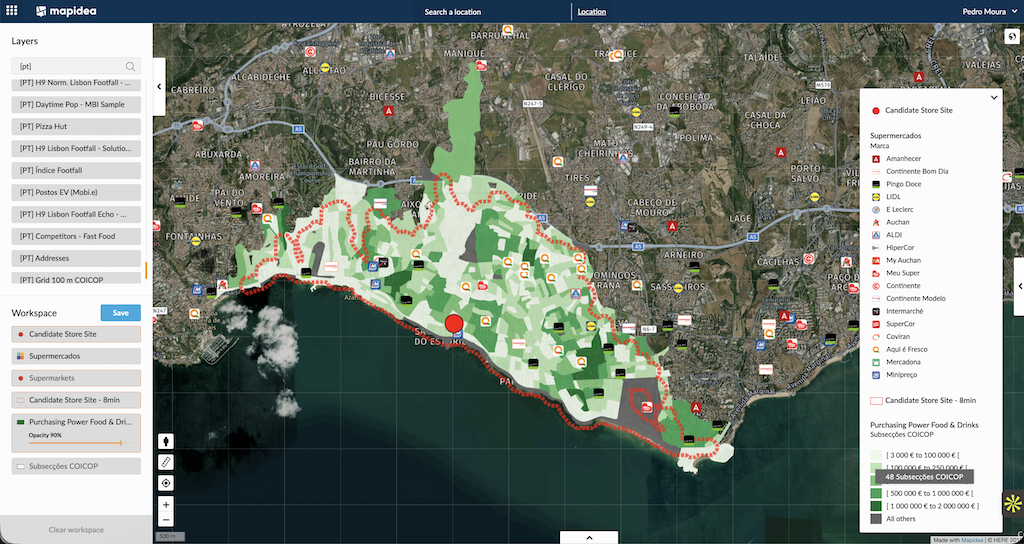Collapse the legend with chevron

[x=994, y=97]
